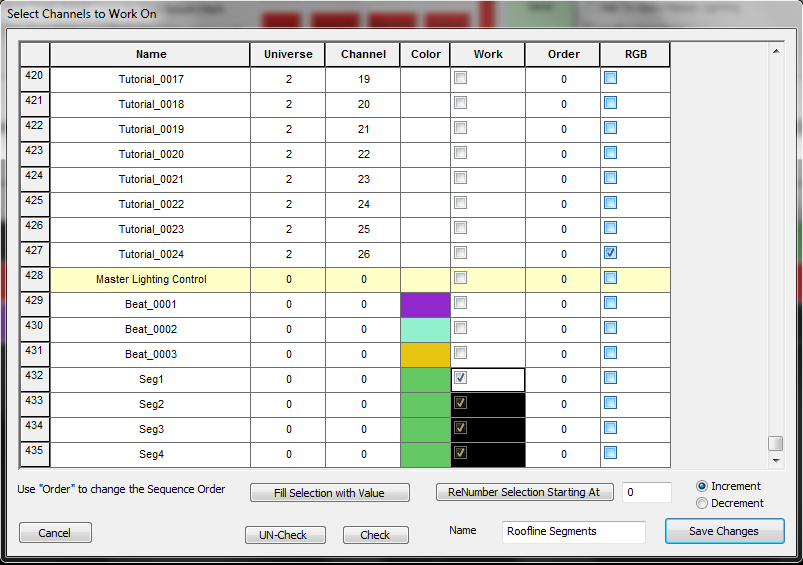Uncheck the Work box for Seg3
This screenshot has width=803, height=565.
coord(460,428)
